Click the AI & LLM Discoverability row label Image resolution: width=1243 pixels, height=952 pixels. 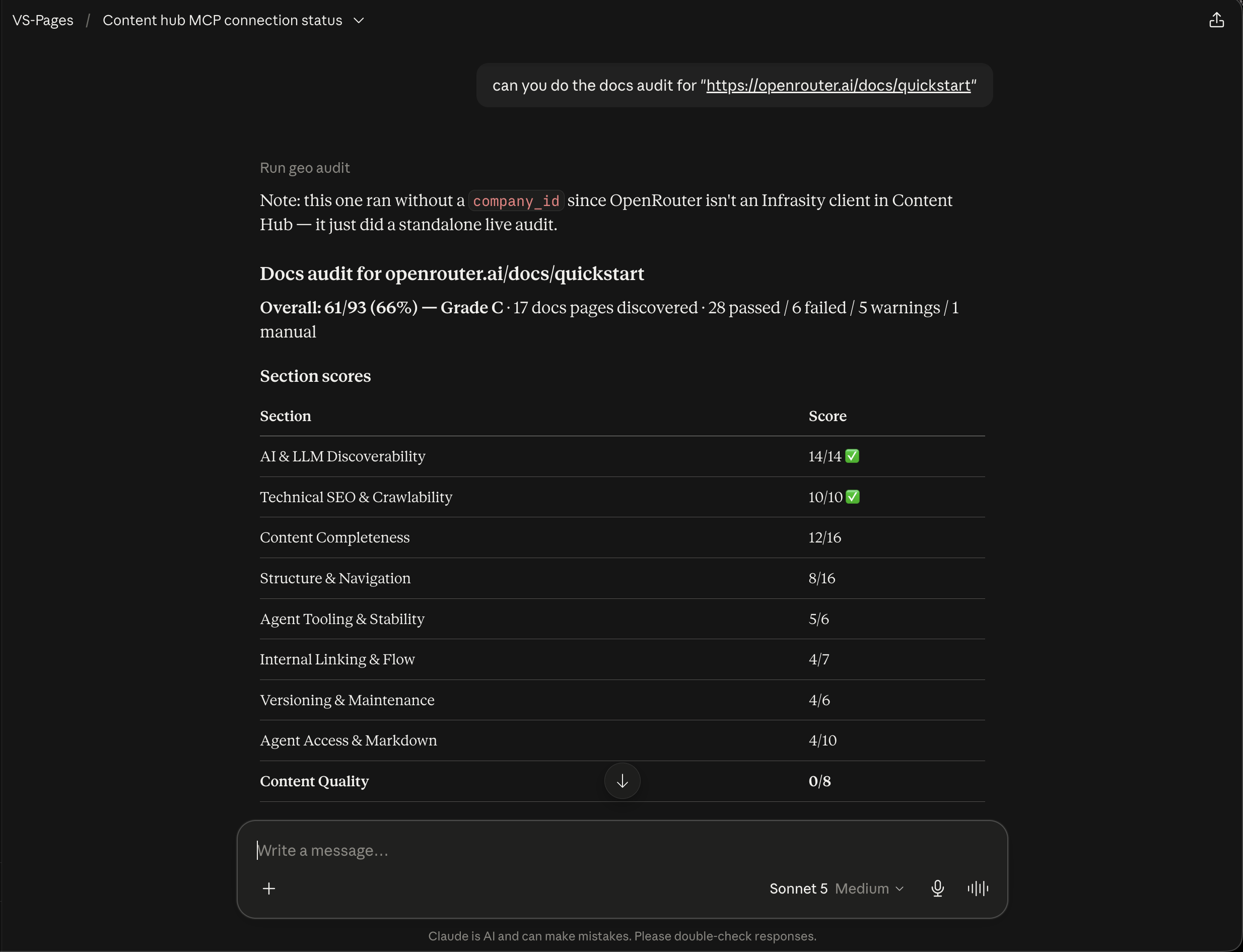(343, 457)
